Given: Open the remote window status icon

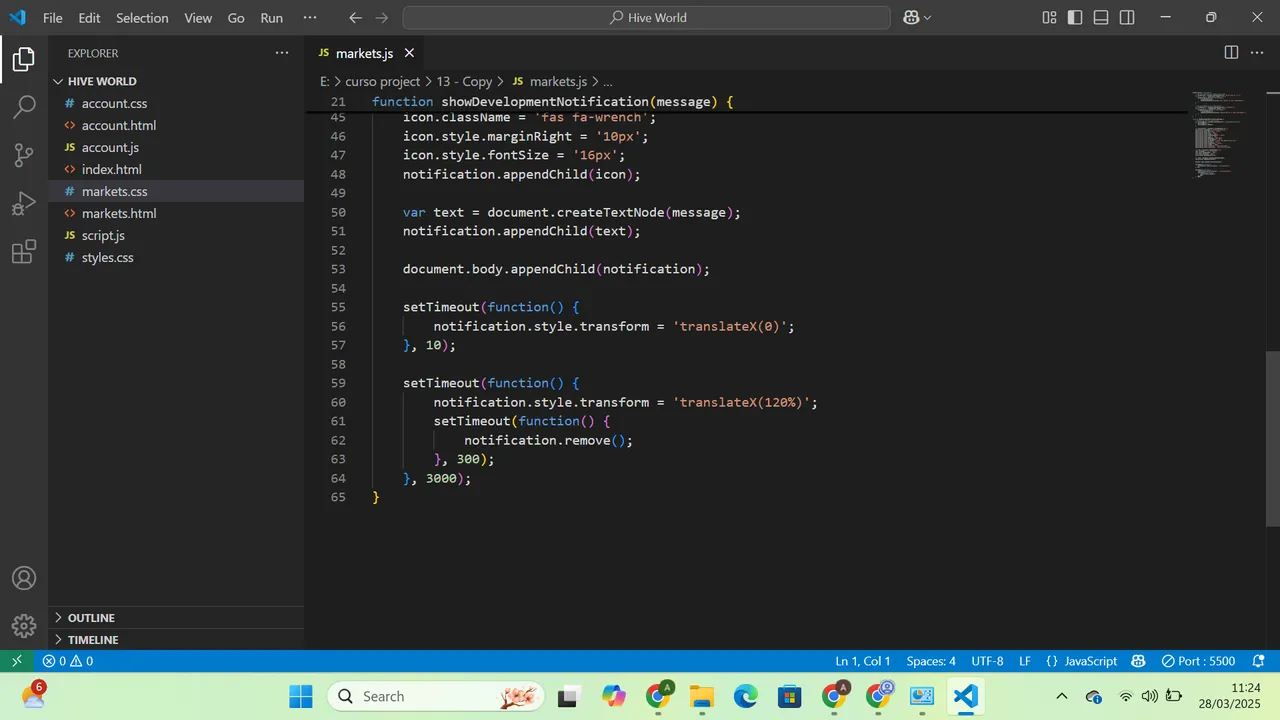Looking at the screenshot, I should coord(17,661).
